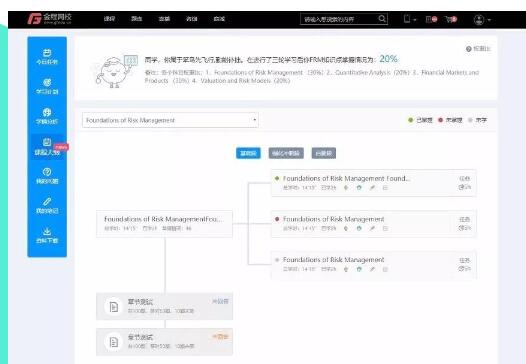Open the shopping cart icon in the top bar
526x364 pixels.
[x=451, y=19]
